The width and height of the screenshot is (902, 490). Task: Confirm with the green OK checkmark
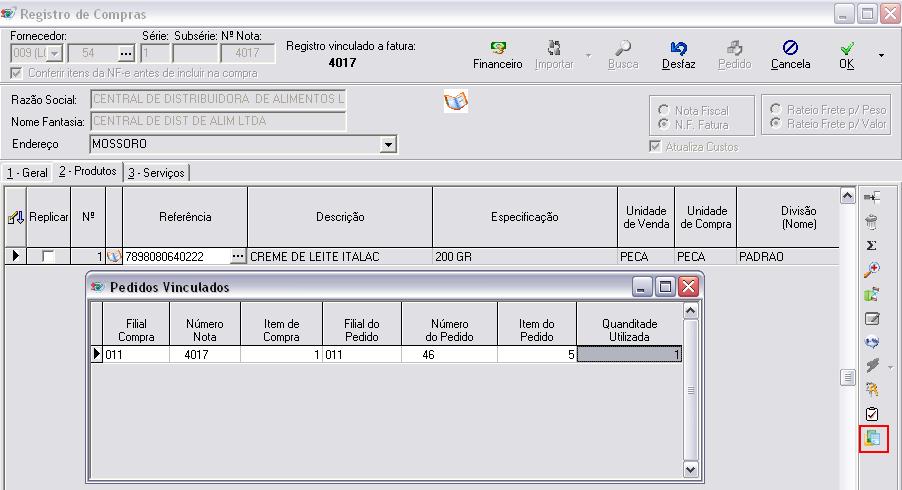point(846,54)
